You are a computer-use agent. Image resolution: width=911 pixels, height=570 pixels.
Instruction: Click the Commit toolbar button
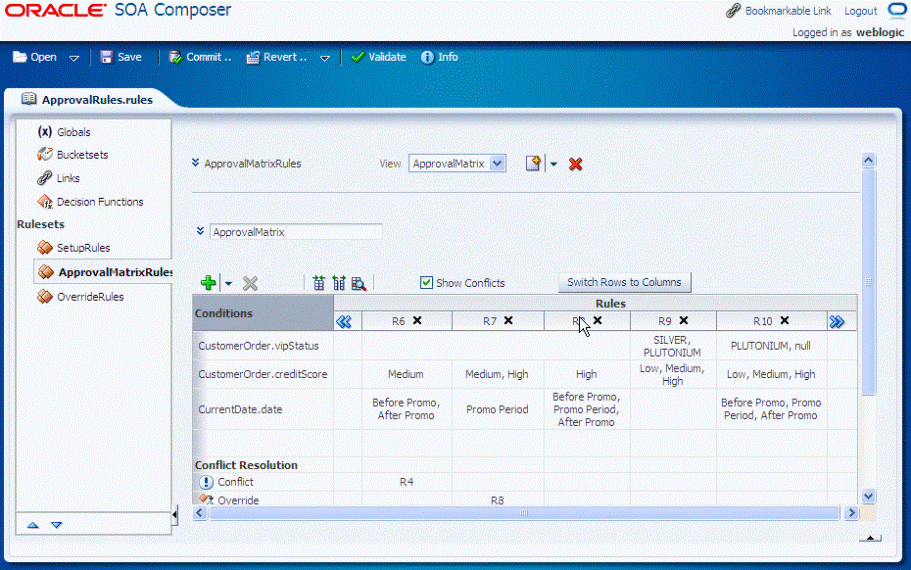pos(200,57)
